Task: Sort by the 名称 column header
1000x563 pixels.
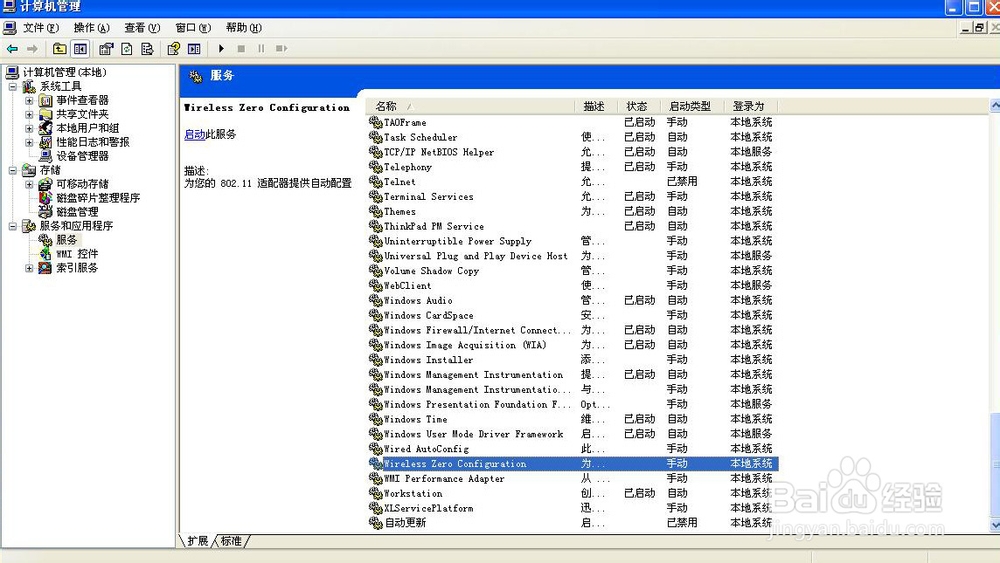Action: tap(471, 106)
